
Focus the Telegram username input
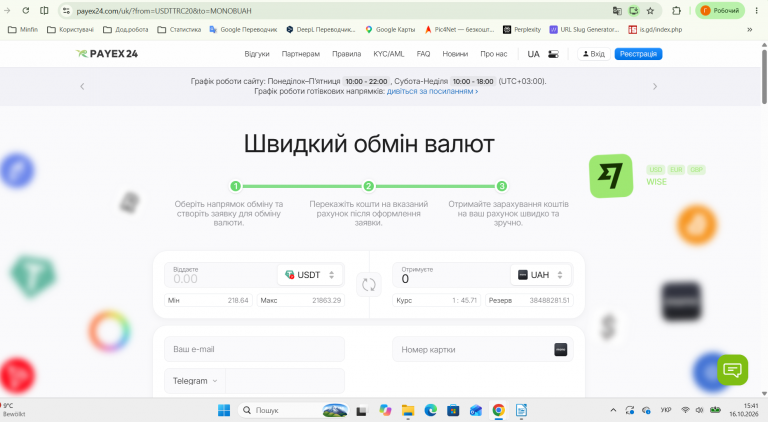click(285, 381)
